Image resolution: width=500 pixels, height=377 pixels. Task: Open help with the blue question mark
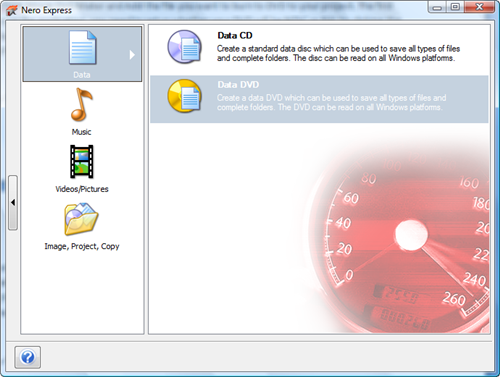pos(28,357)
